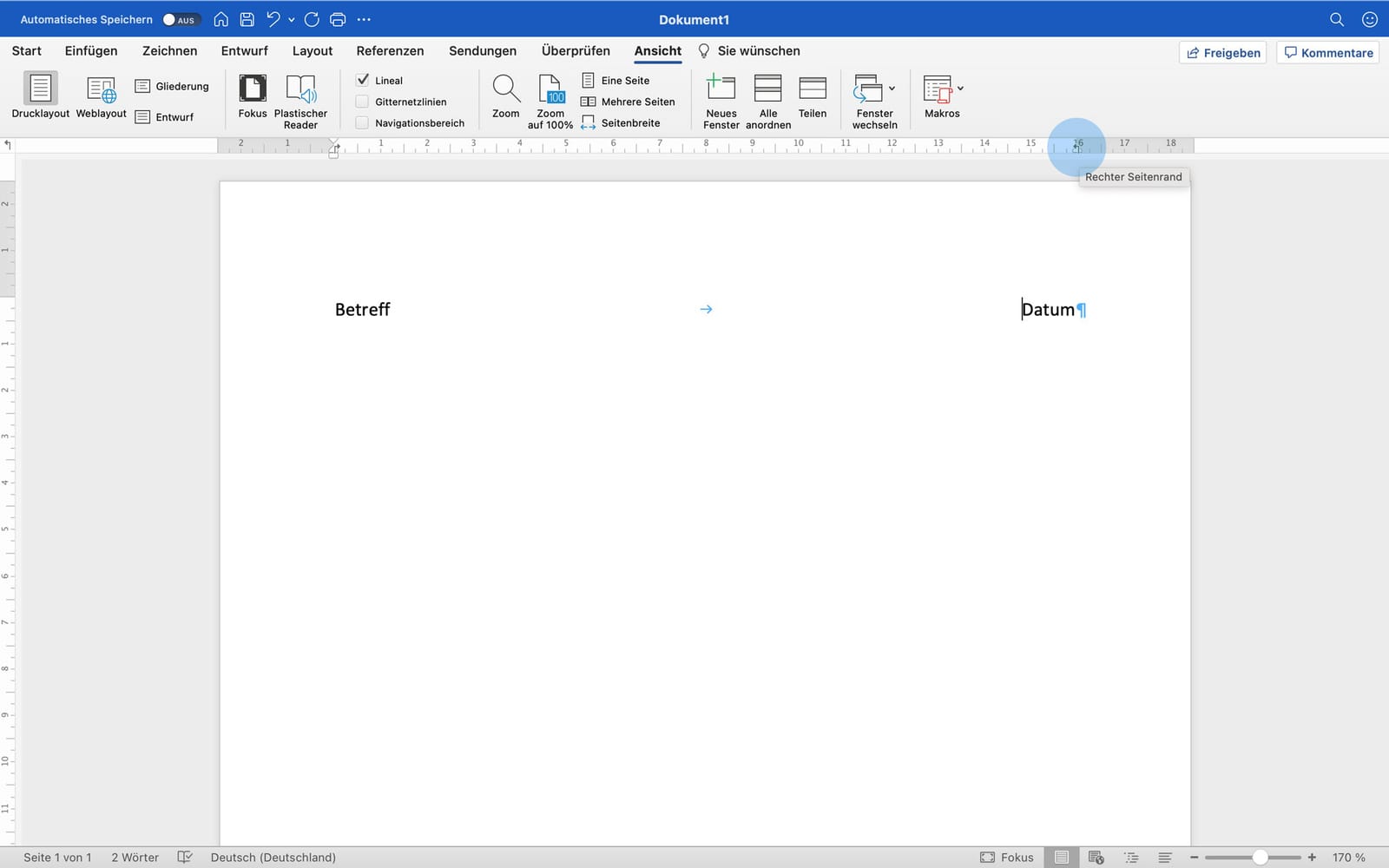
Task: Click the home icon in title bar
Action: click(221, 19)
